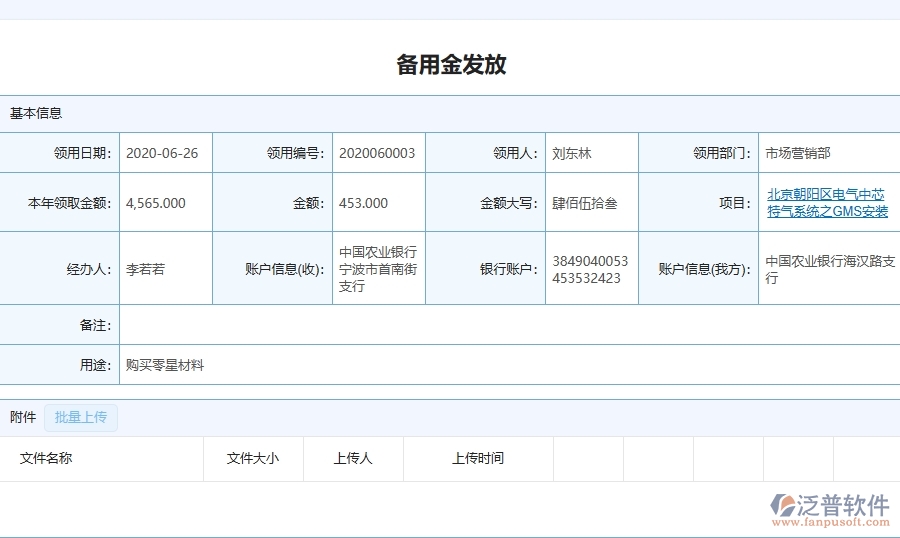Screen dimensions: 900x538
Task: Click the 金额 field showing 453.000
Action: pos(364,203)
